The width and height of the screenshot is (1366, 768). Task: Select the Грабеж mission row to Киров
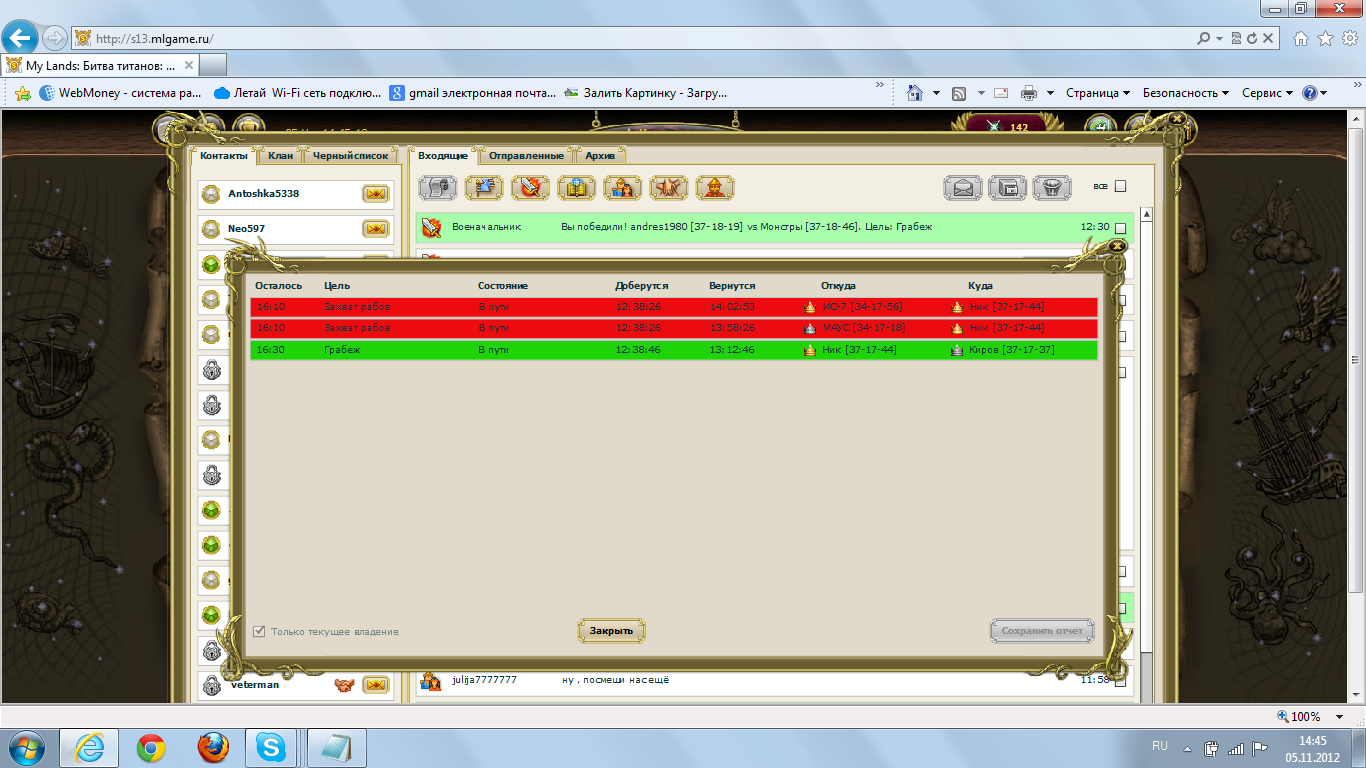674,350
